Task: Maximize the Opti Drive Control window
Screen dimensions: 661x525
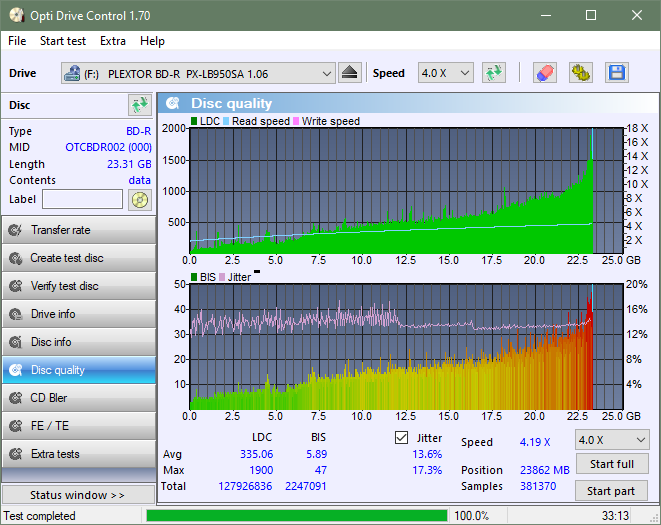Action: click(591, 16)
